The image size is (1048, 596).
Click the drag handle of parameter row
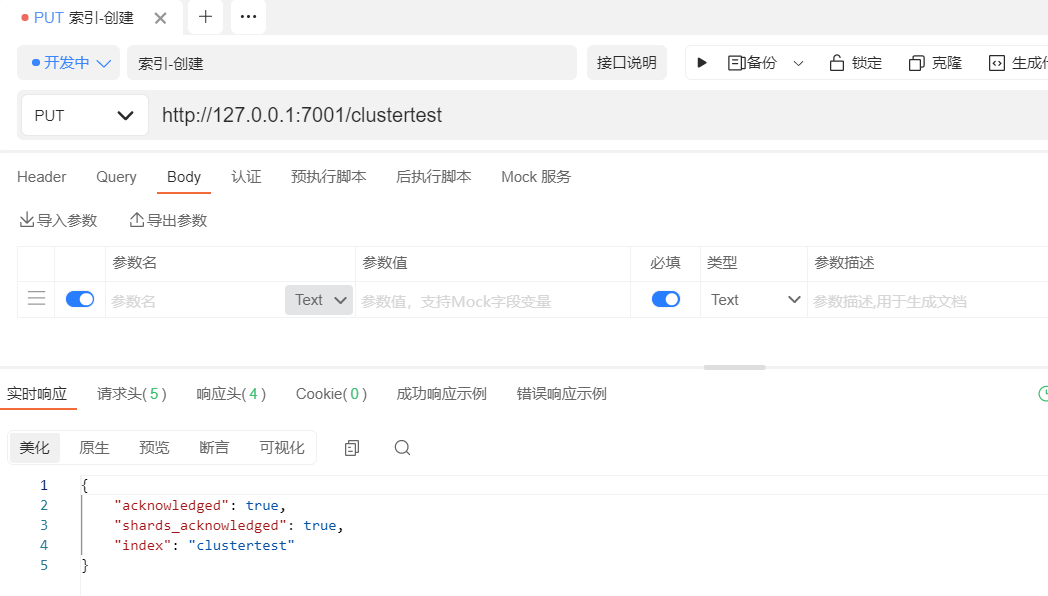(36, 299)
